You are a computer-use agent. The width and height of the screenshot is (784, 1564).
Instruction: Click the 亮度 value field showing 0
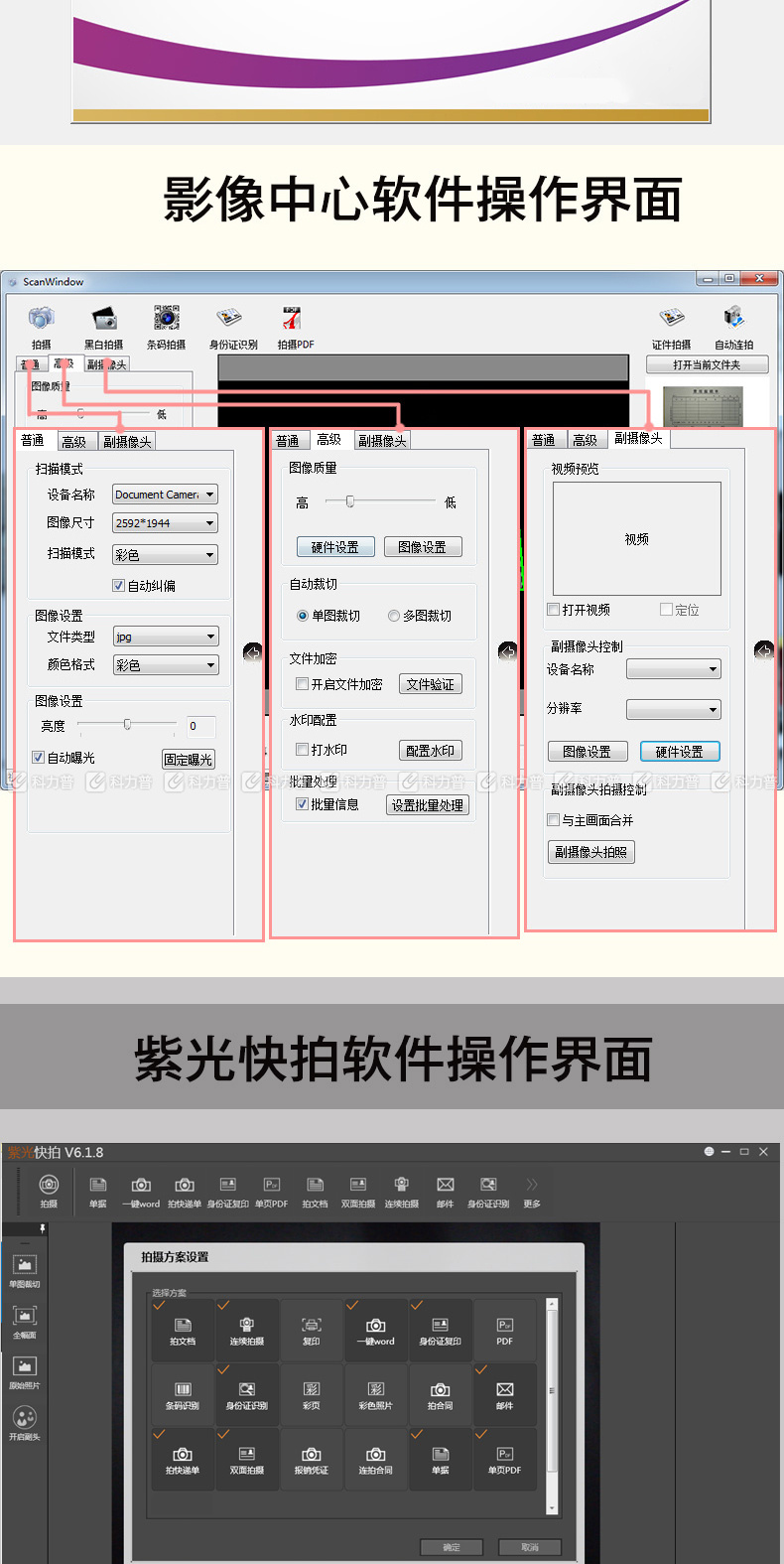coord(200,726)
